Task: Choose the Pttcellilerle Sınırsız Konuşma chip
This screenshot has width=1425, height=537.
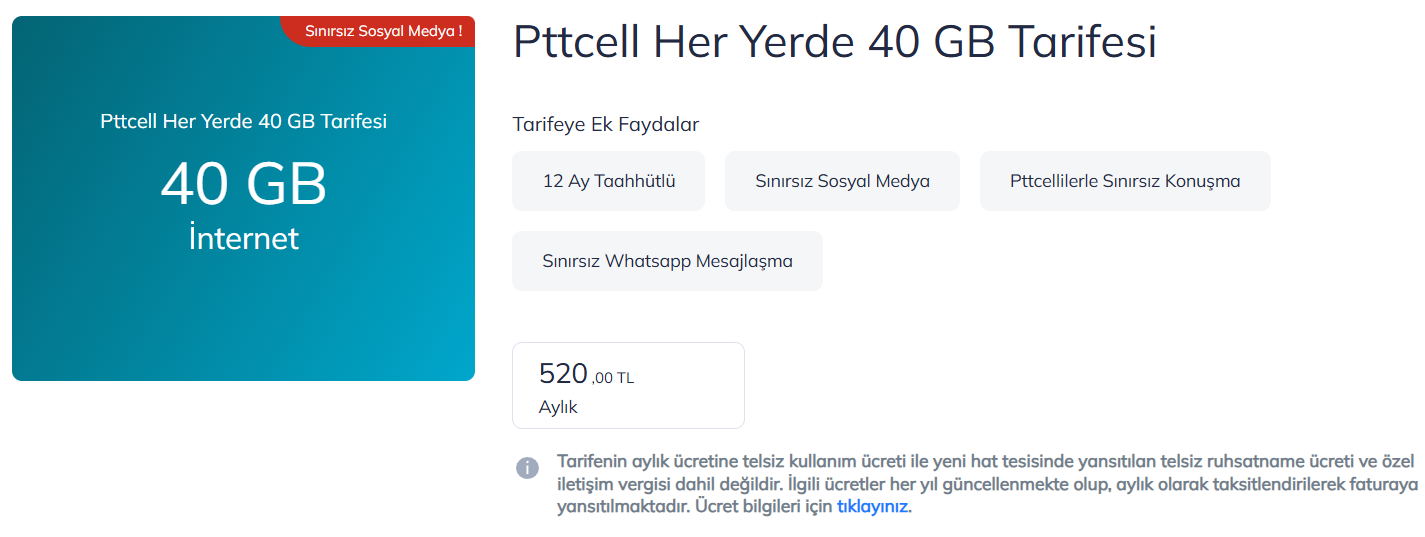Action: (x=1124, y=181)
